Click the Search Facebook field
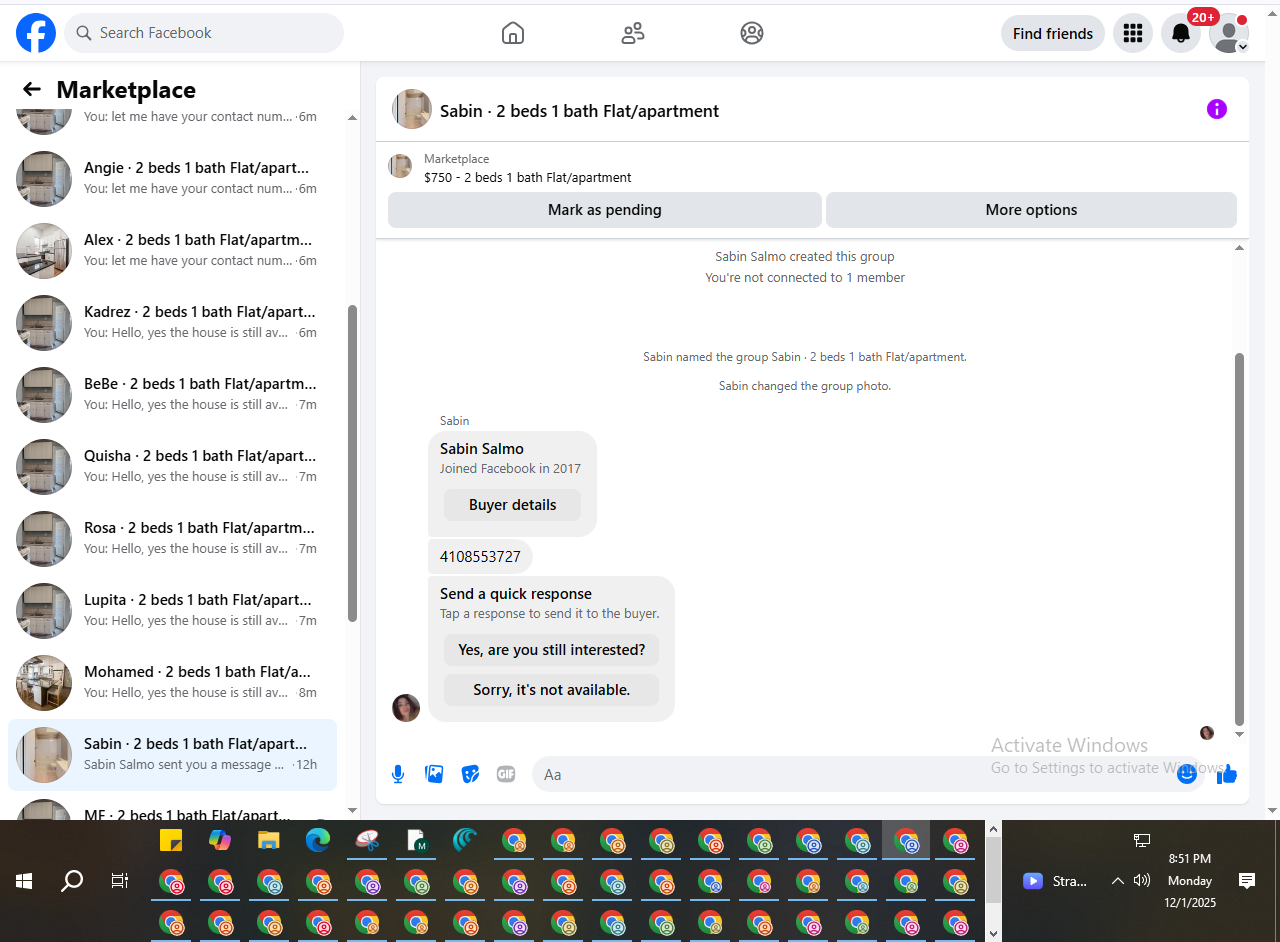Viewport: 1280px width, 942px height. [x=204, y=33]
